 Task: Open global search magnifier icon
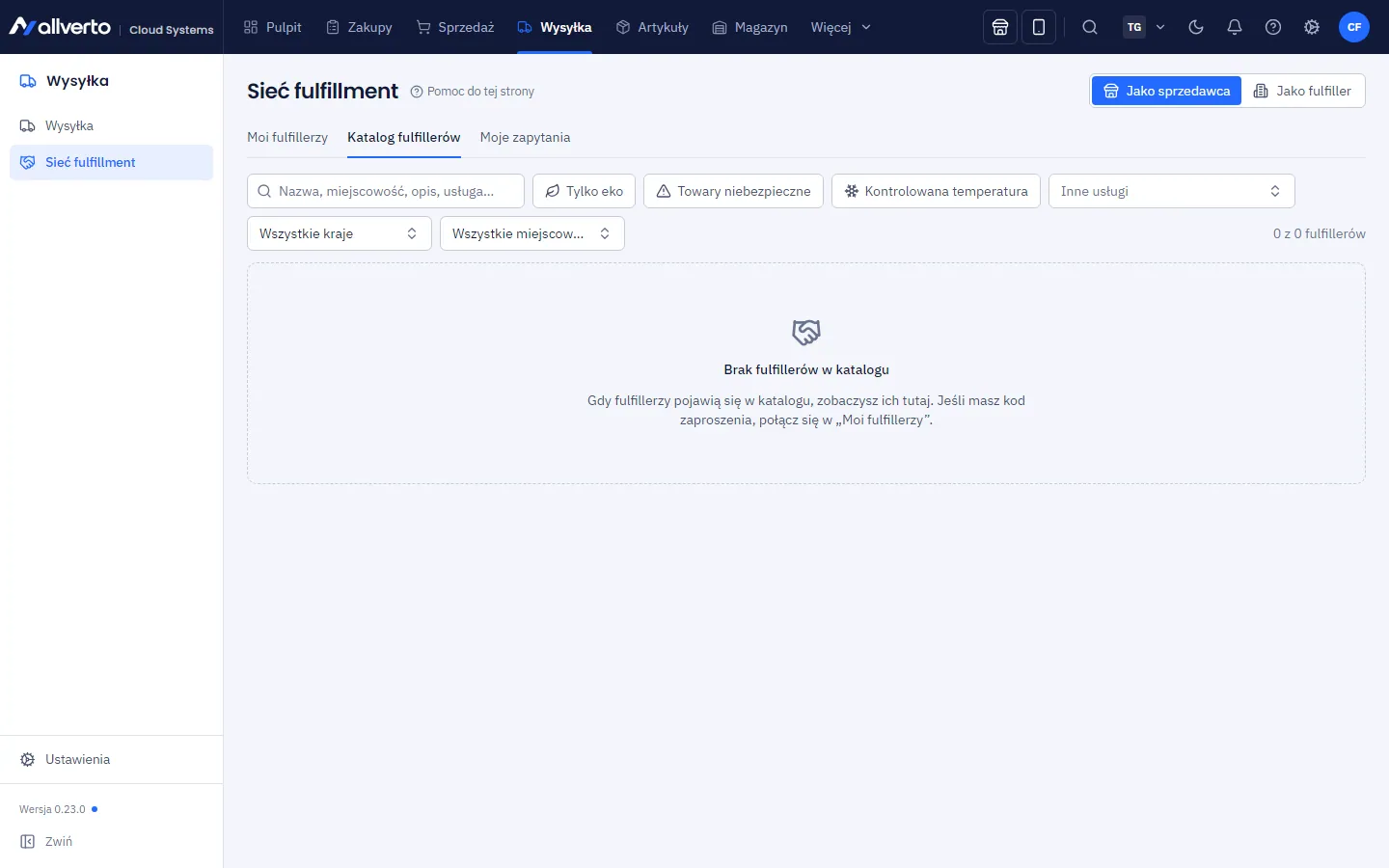coord(1090,27)
